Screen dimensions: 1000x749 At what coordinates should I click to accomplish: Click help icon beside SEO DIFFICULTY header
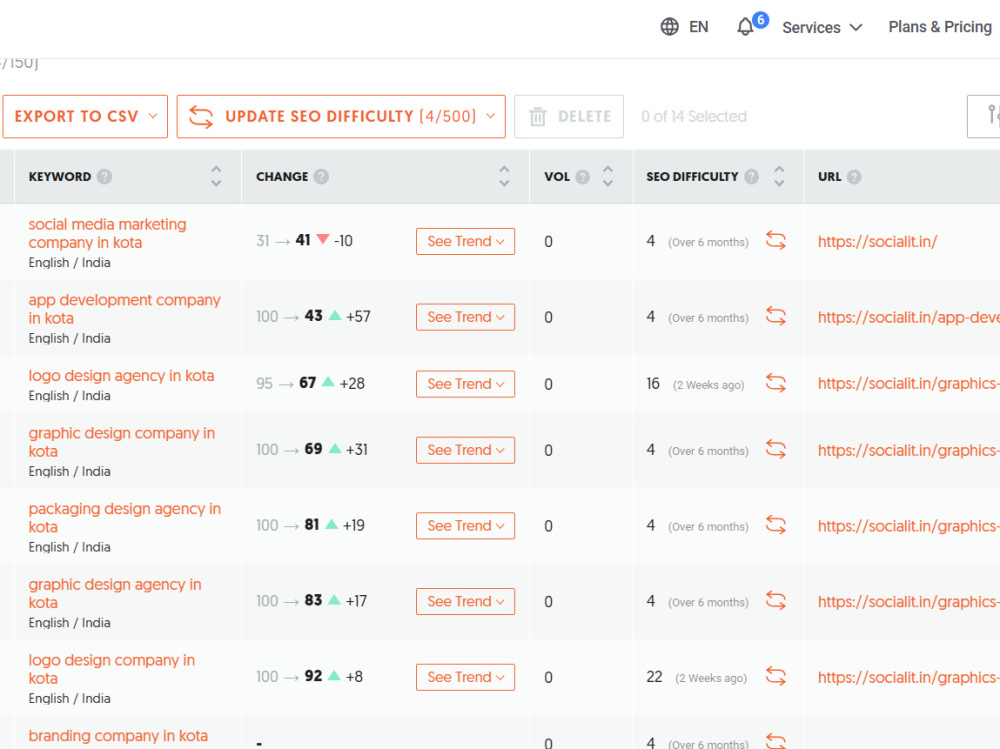[x=751, y=177]
